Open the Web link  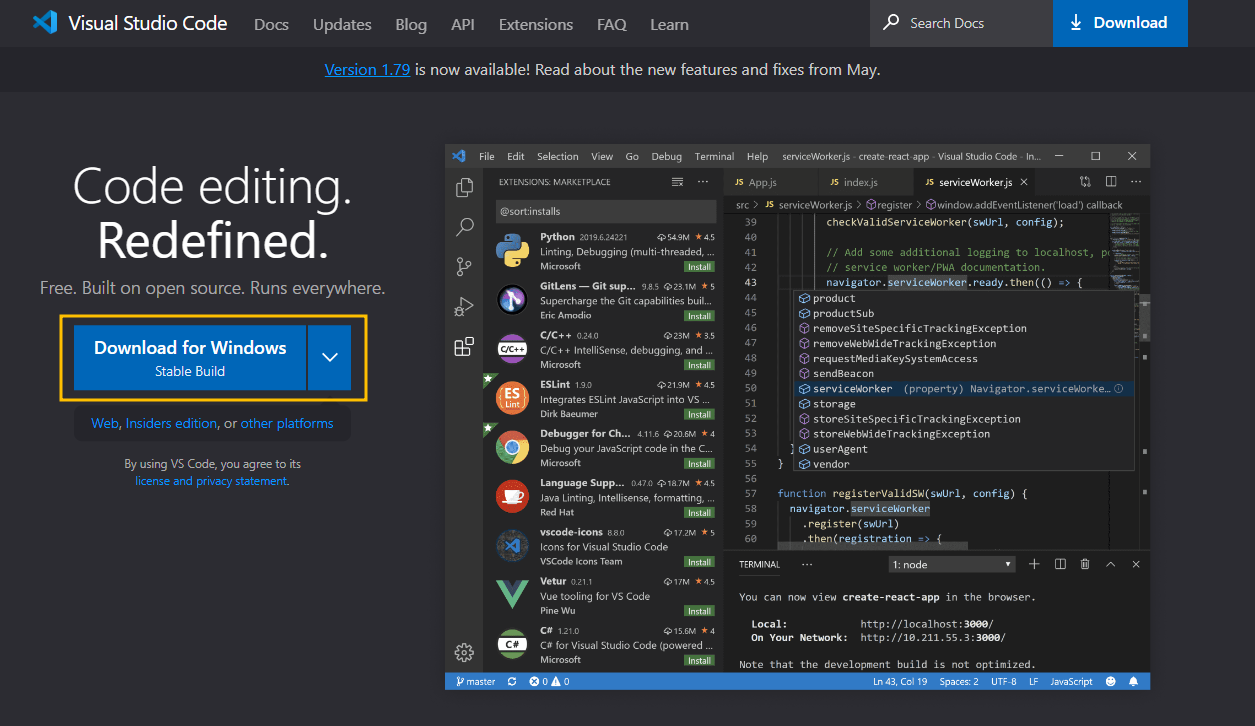click(105, 423)
